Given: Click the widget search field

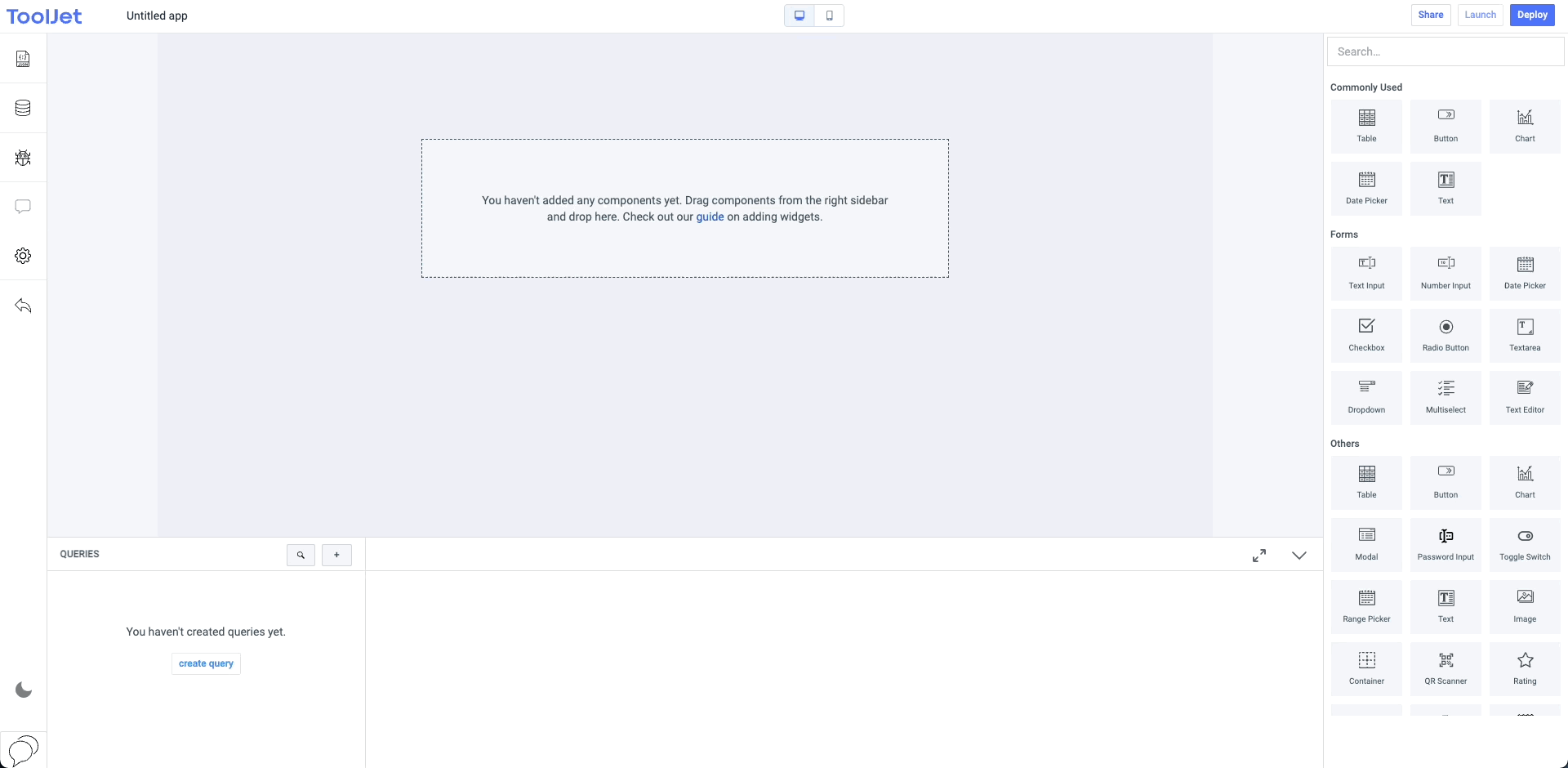Looking at the screenshot, I should (x=1445, y=51).
